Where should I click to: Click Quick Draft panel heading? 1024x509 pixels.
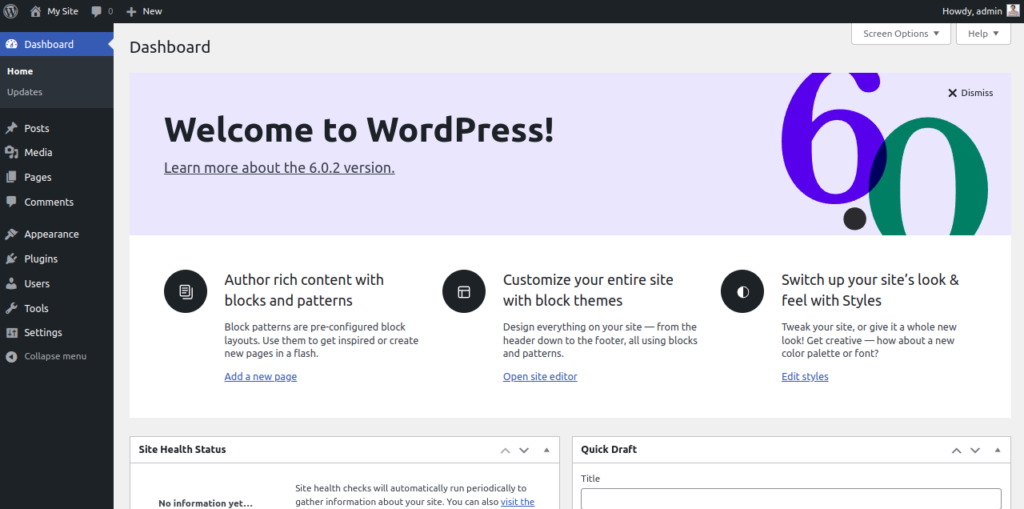click(x=609, y=450)
